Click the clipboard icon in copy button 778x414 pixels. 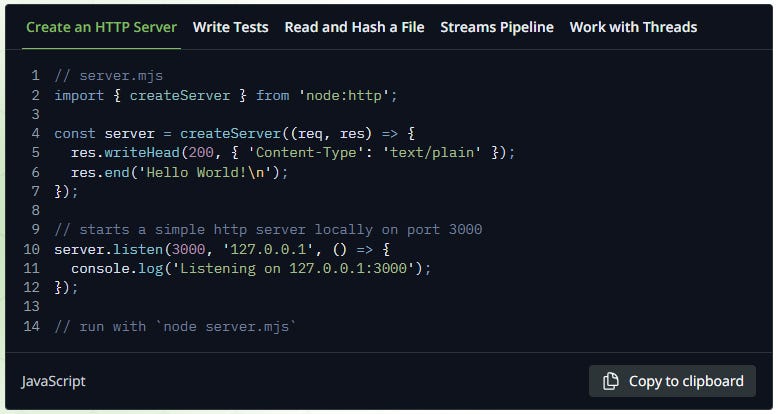point(611,381)
